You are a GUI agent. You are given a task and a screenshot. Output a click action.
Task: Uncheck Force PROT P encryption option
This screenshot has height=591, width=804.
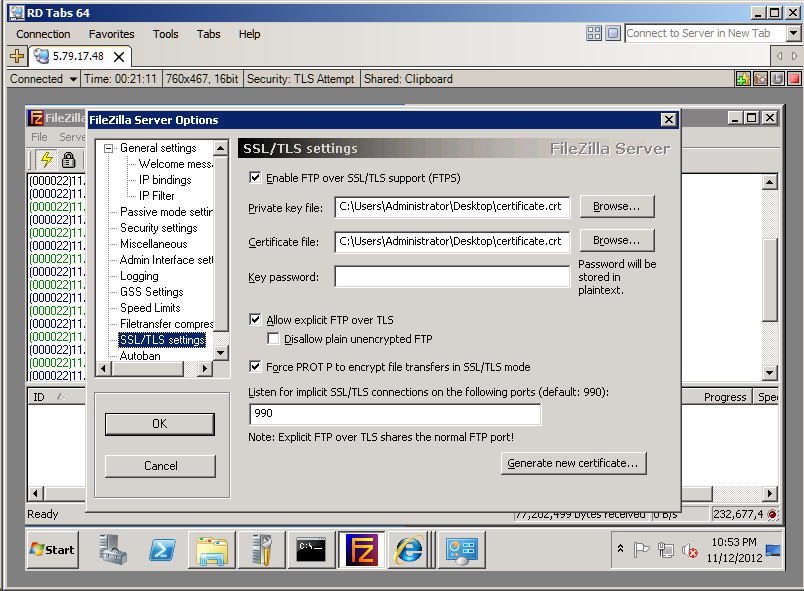click(x=255, y=366)
